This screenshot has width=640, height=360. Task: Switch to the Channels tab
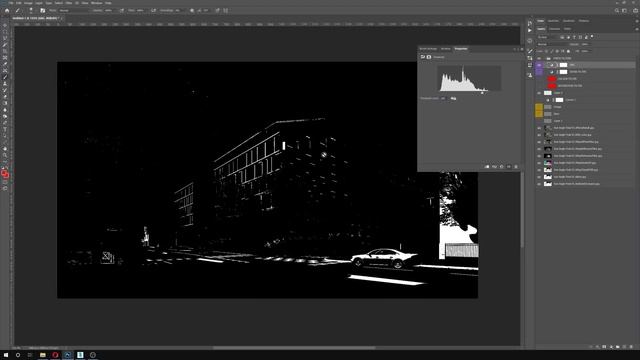[554, 29]
